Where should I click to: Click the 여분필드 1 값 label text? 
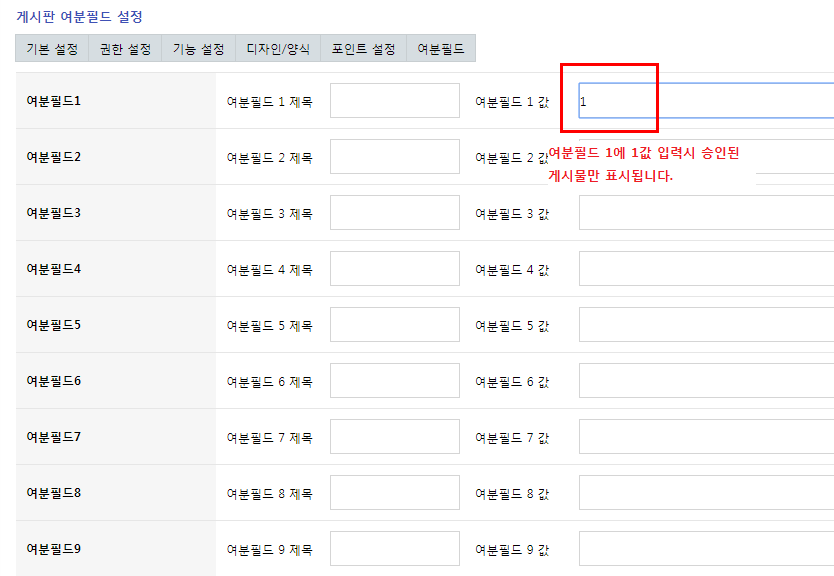(x=512, y=102)
